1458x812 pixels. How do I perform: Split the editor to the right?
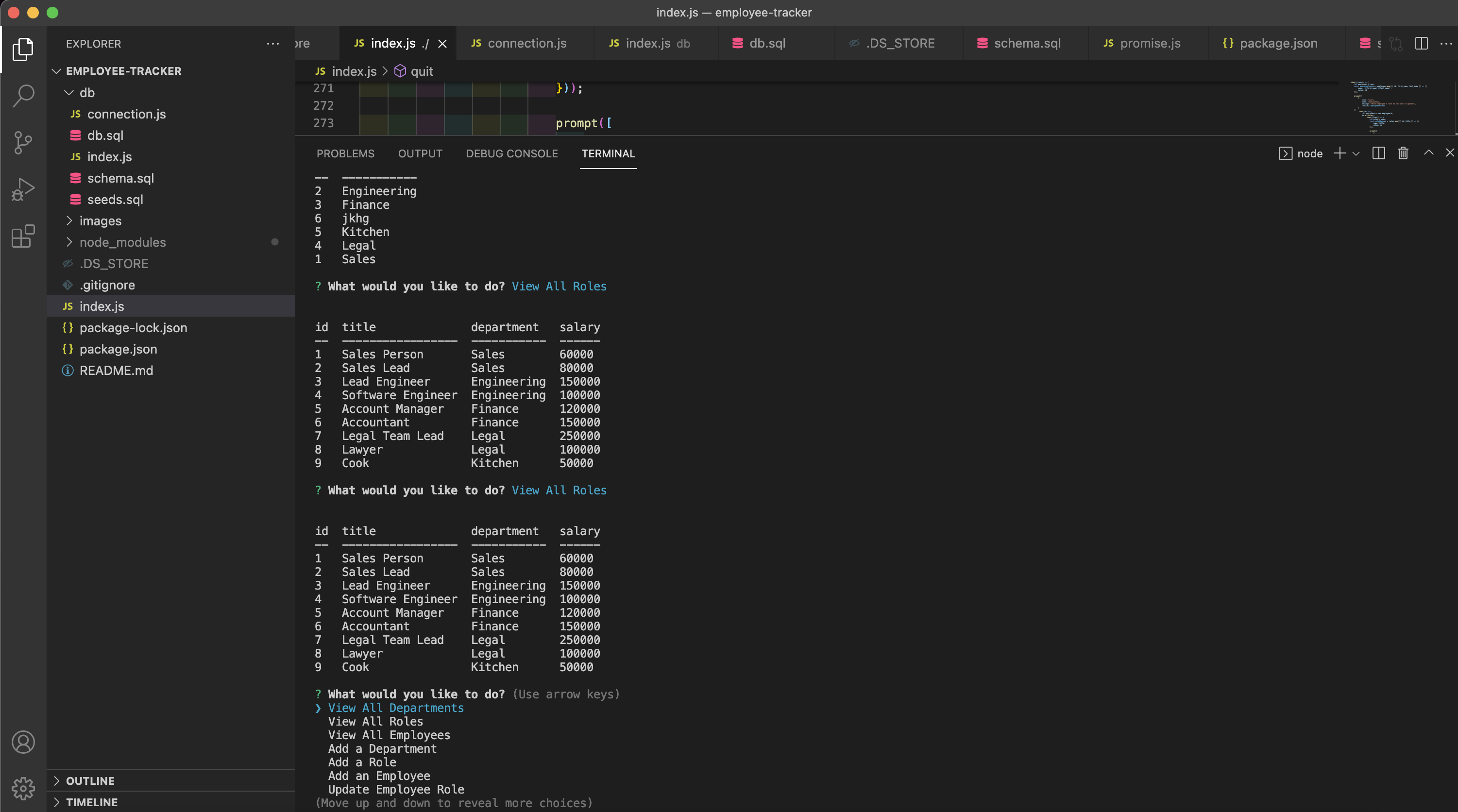pyautogui.click(x=1421, y=44)
